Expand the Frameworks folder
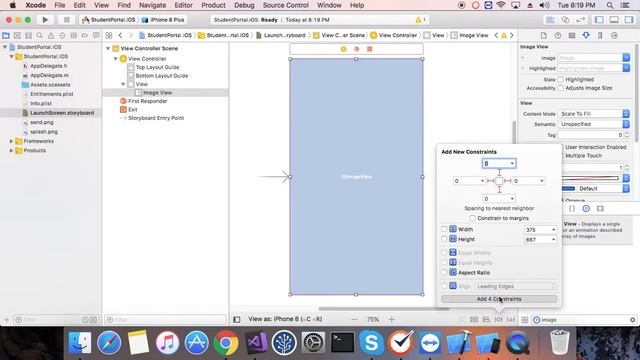The image size is (640, 360). click(11, 141)
